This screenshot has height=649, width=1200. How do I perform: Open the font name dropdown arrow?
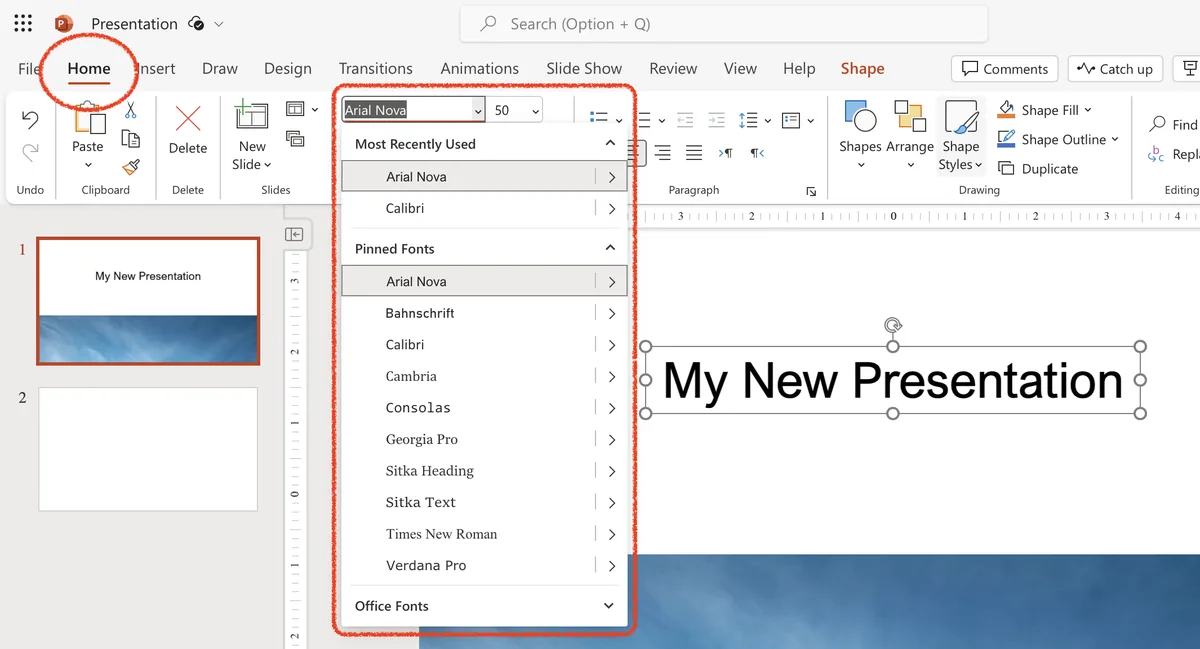(x=478, y=111)
